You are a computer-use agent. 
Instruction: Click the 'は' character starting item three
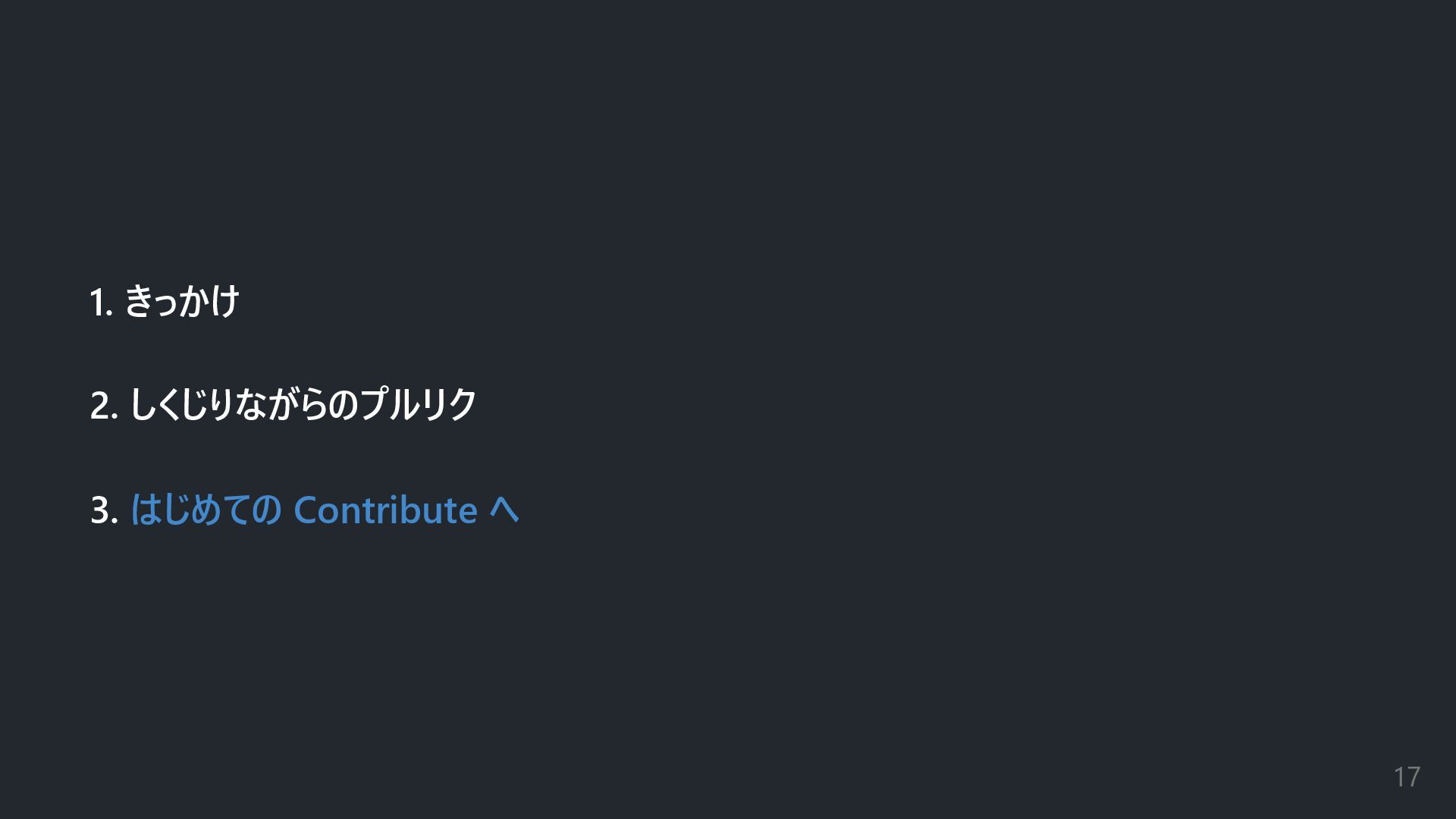[144, 510]
